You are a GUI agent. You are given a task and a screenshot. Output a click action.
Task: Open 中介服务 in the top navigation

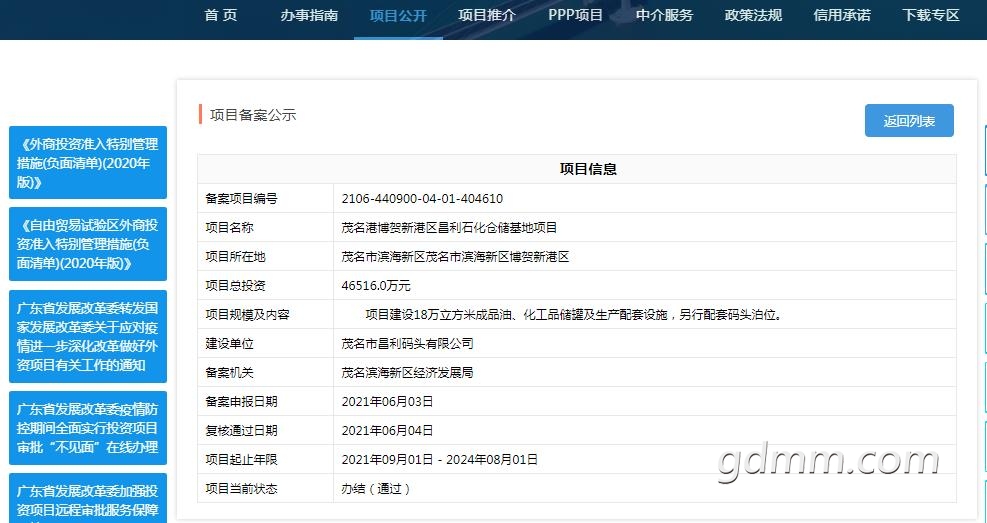[x=664, y=15]
